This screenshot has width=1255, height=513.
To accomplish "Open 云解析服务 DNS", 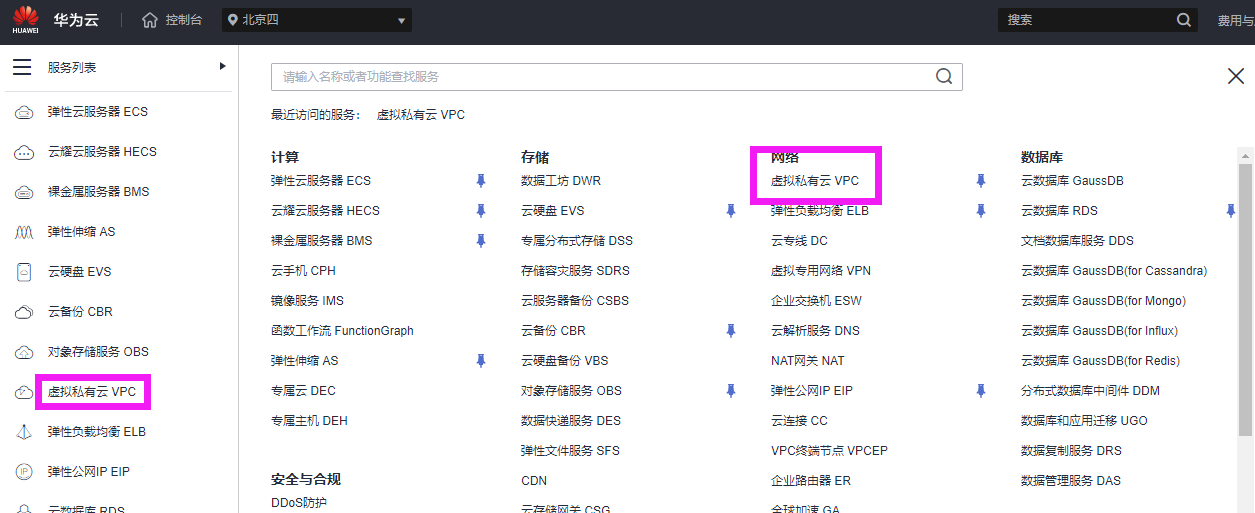I will tap(815, 331).
